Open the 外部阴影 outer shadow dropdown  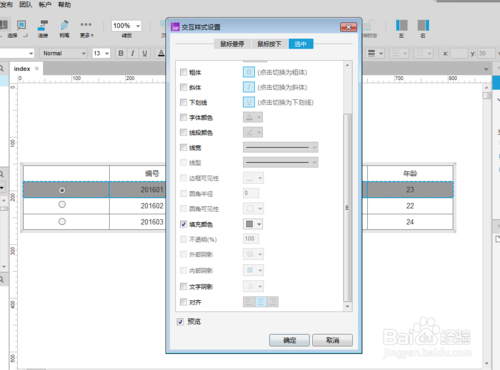click(x=253, y=254)
